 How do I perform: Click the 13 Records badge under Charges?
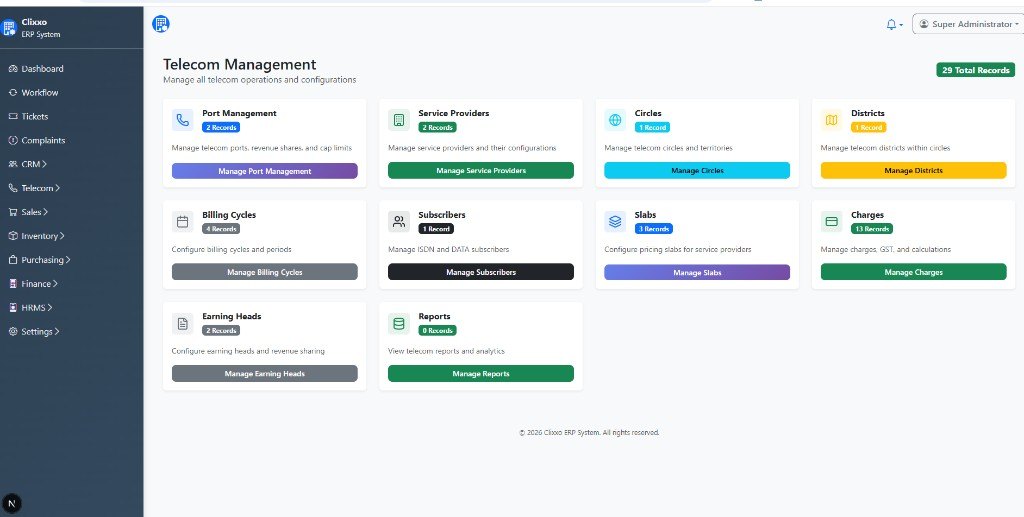point(871,229)
